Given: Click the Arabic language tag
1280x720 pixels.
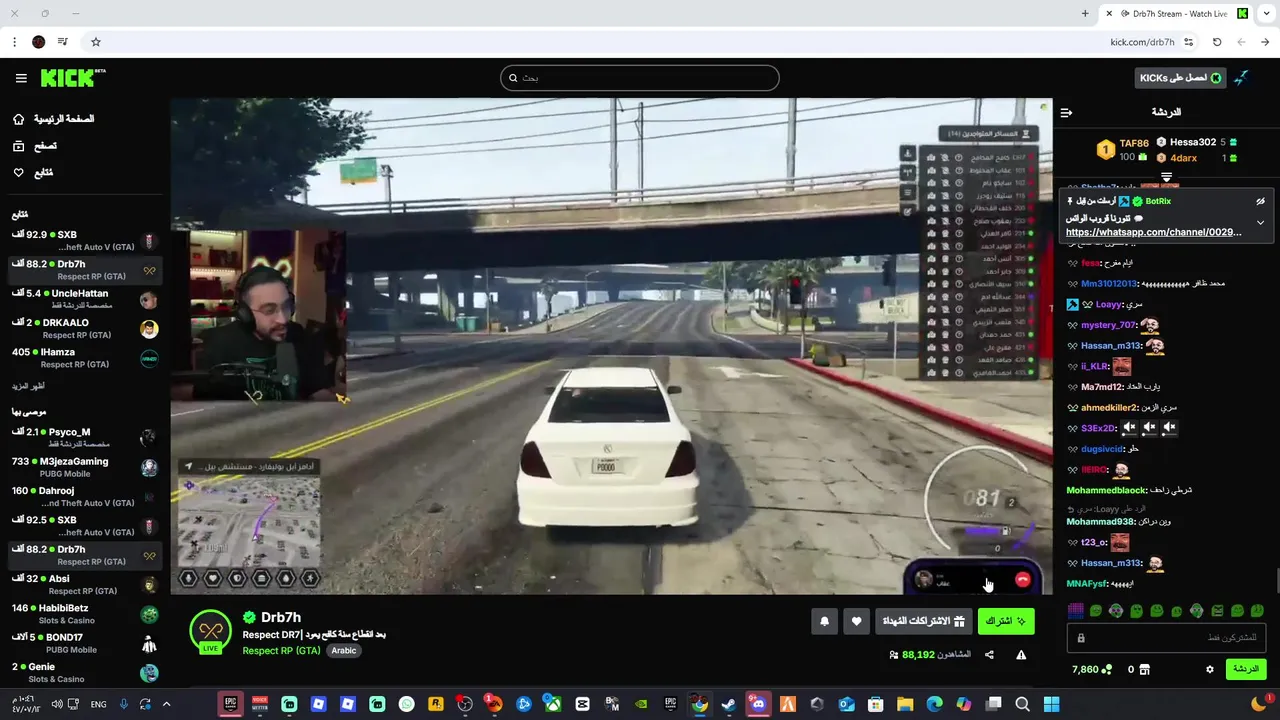Looking at the screenshot, I should (x=344, y=651).
